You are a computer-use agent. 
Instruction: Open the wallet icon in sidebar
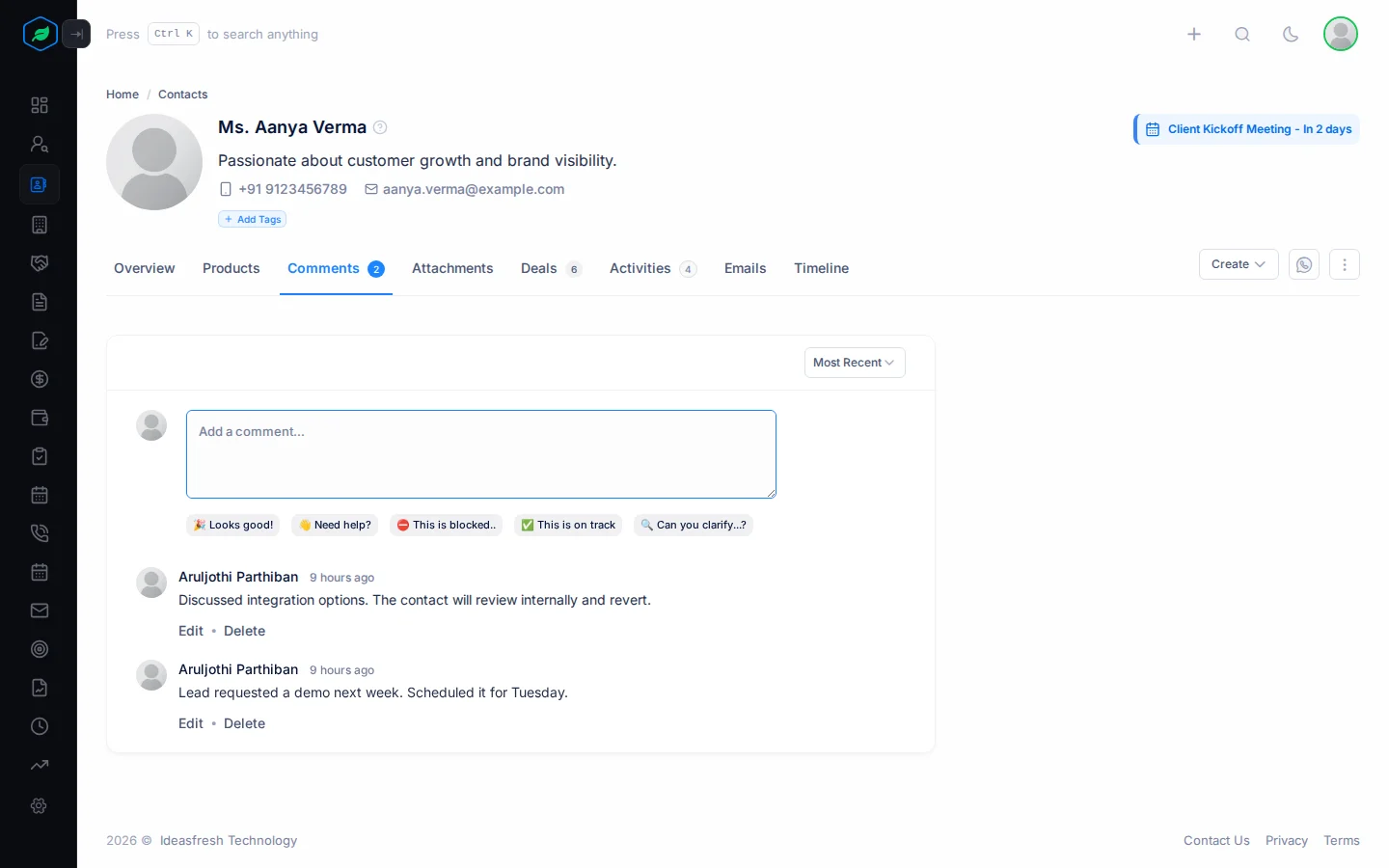40,418
